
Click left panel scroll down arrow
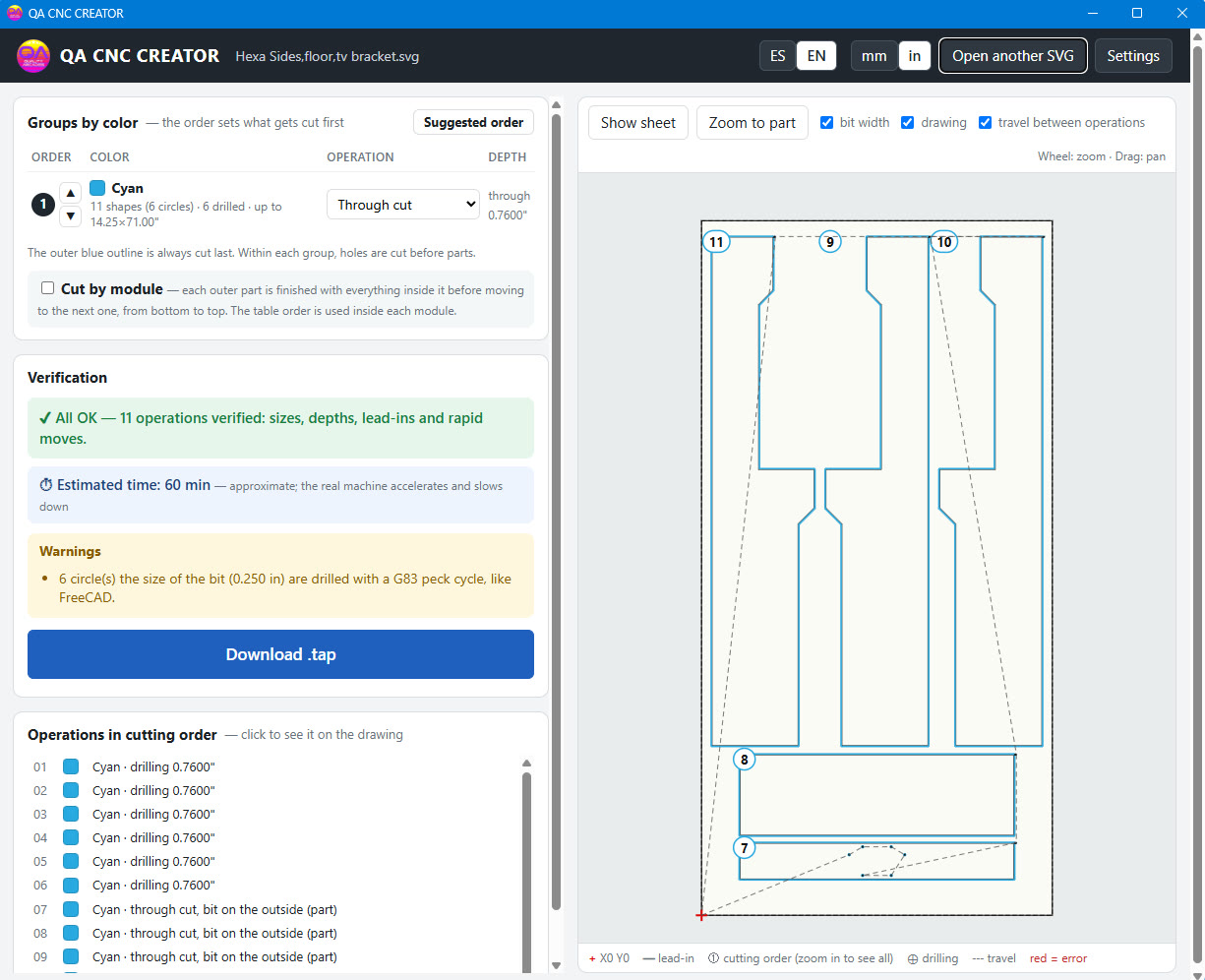coord(556,965)
